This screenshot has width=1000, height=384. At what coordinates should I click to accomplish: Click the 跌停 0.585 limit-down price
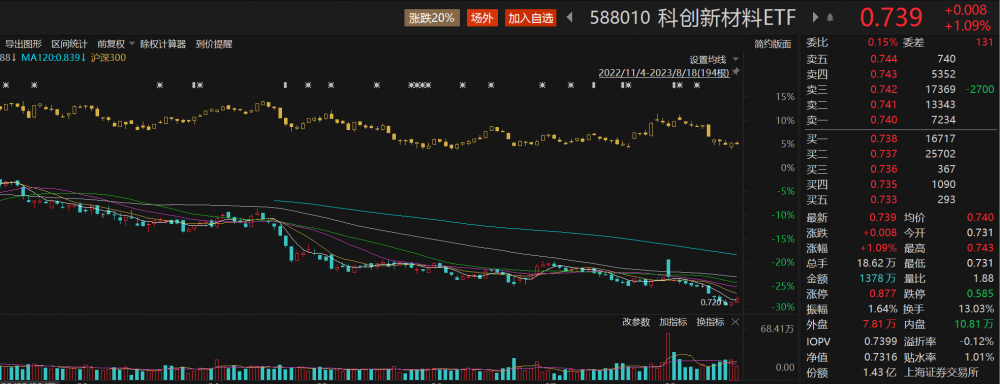click(980, 294)
